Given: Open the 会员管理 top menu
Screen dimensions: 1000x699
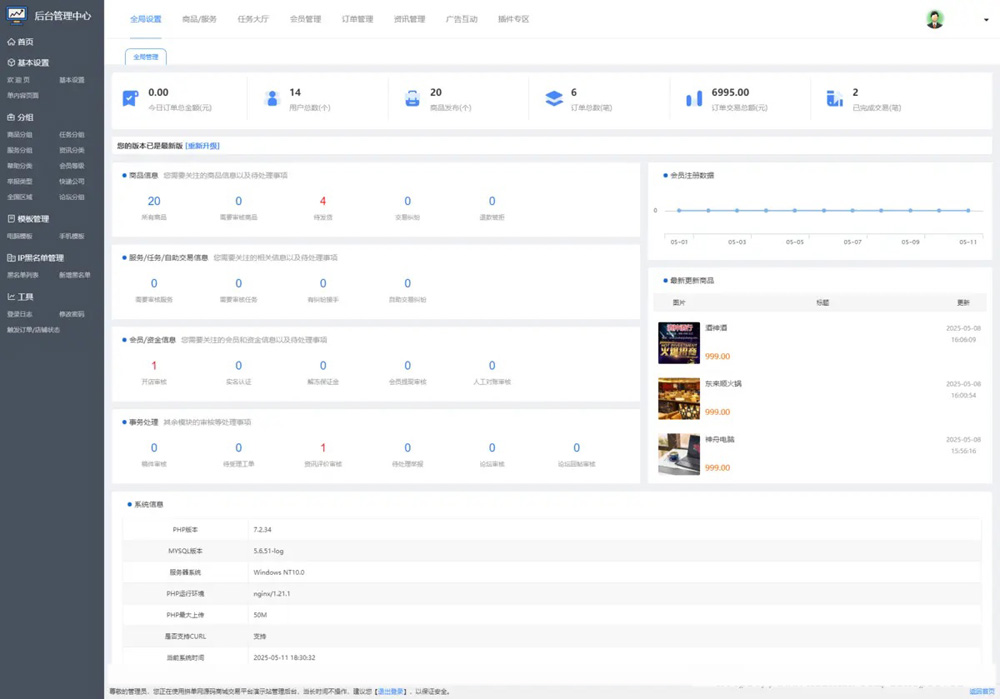Looking at the screenshot, I should [305, 19].
